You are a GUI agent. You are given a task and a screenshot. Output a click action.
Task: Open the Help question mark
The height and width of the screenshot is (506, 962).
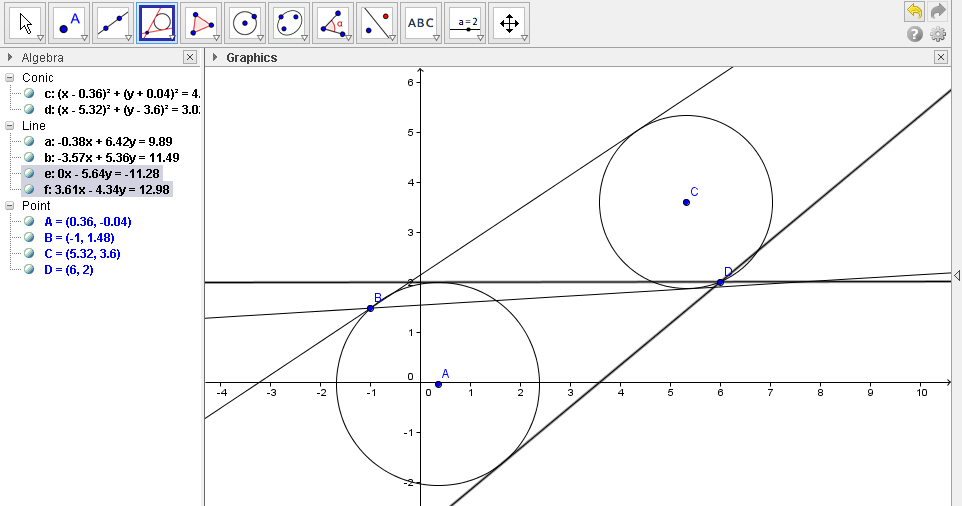pyautogui.click(x=915, y=34)
